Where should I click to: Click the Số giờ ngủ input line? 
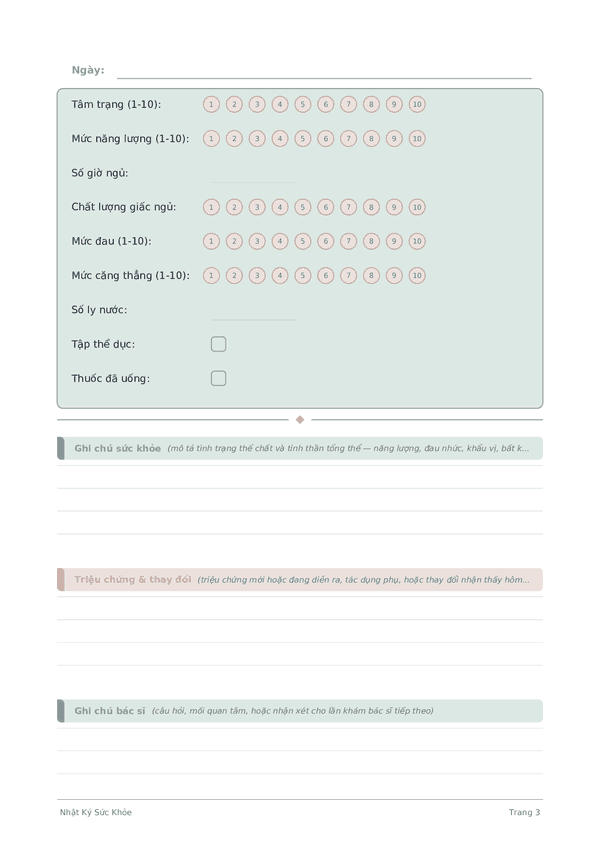[254, 176]
